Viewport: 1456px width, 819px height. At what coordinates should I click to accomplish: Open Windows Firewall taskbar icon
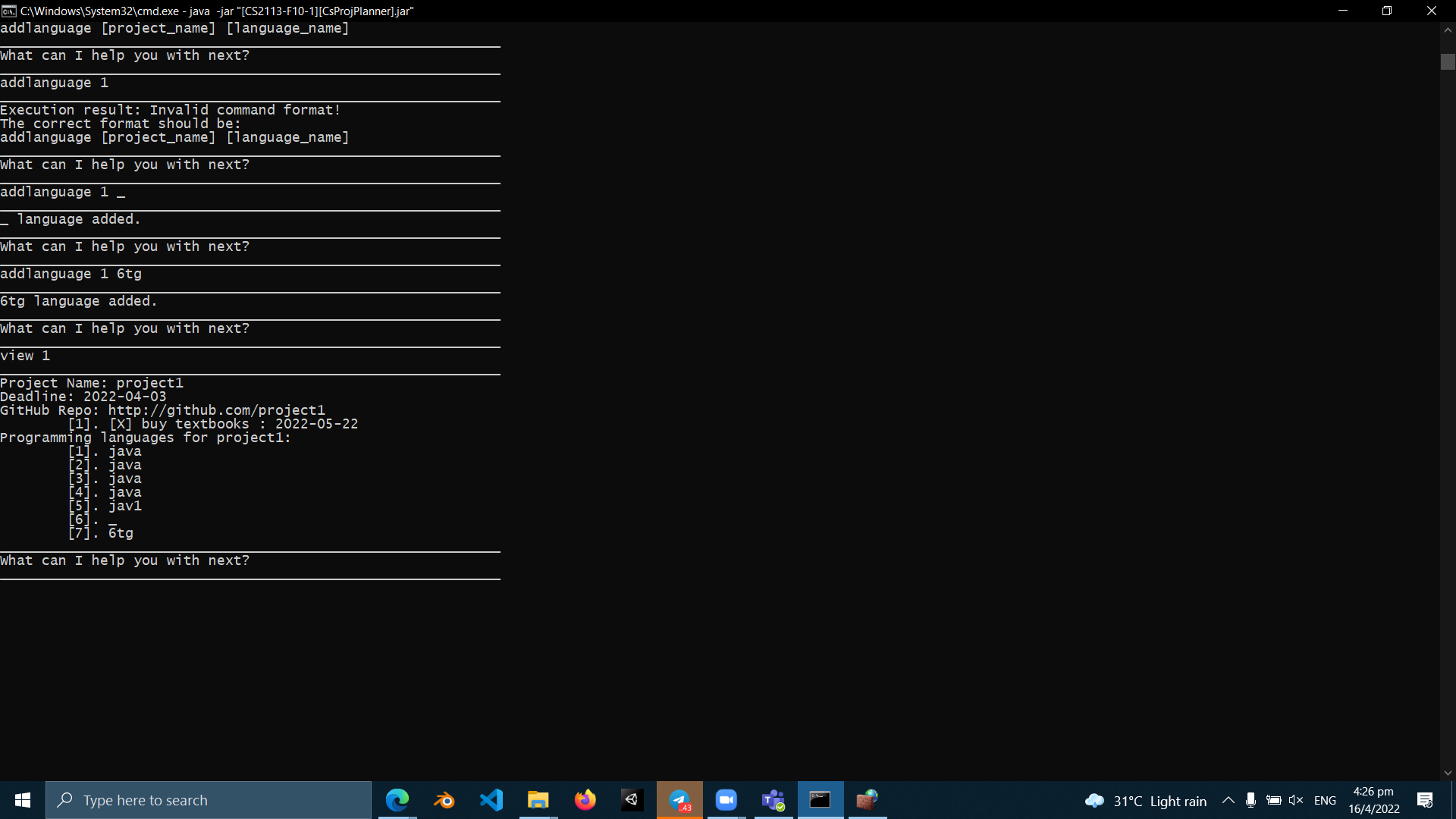point(867,800)
